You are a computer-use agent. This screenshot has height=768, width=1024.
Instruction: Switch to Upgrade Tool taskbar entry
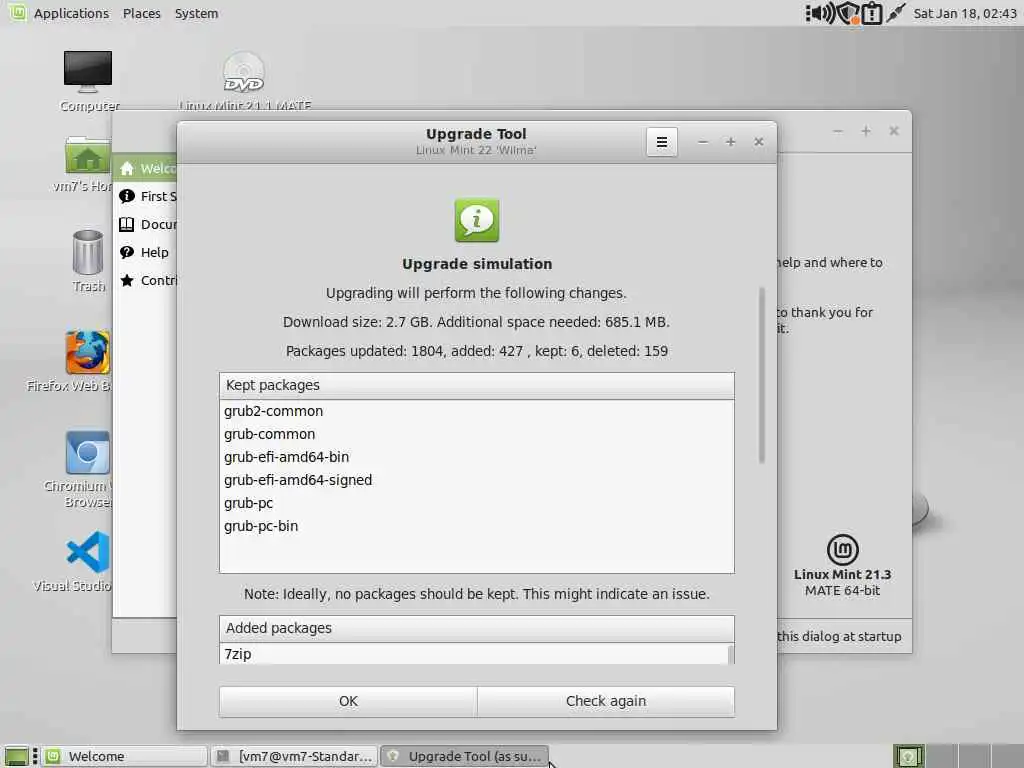pyautogui.click(x=464, y=756)
